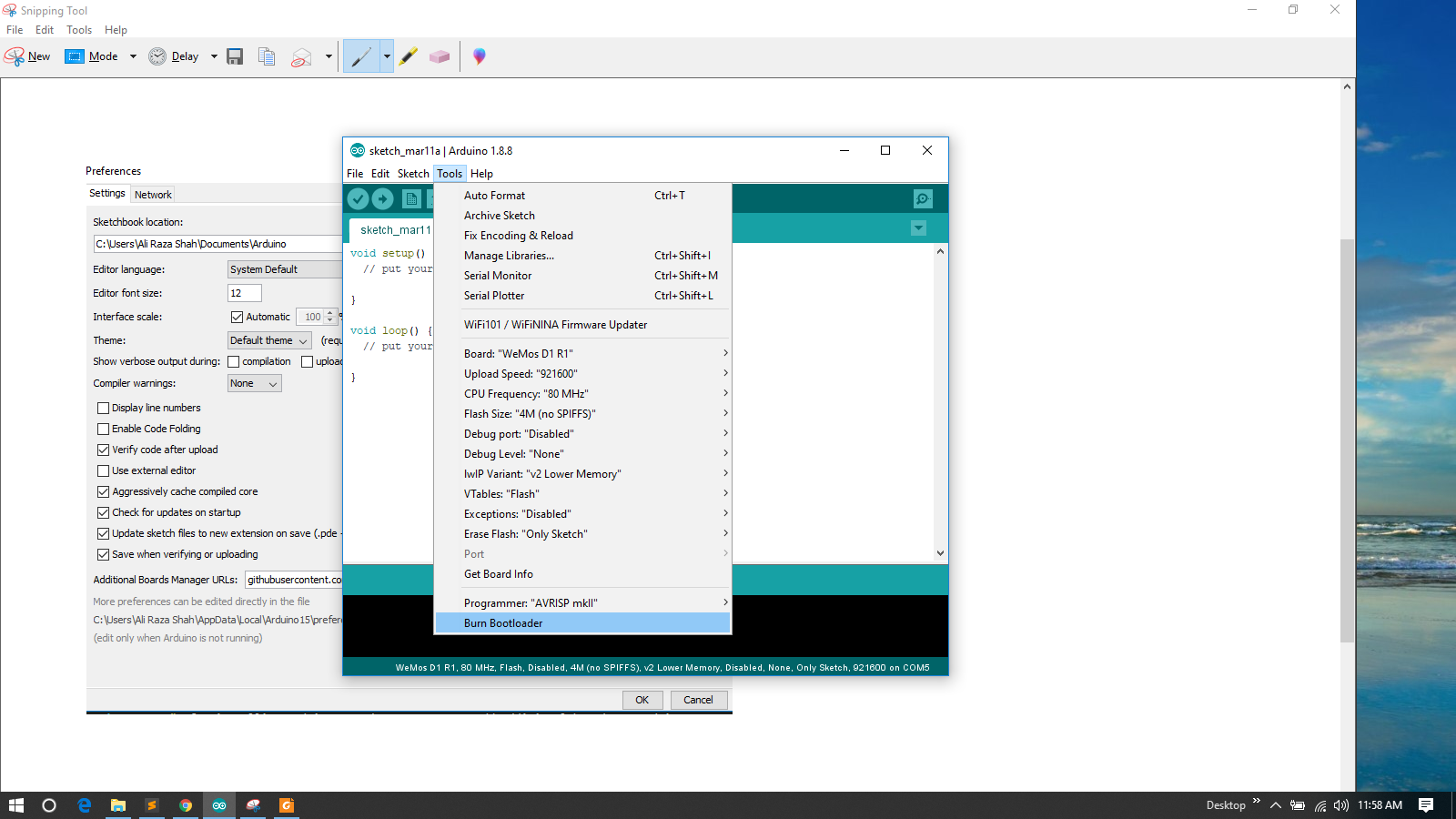1456x819 pixels.
Task: Select Get Board Info menu item
Action: [x=583, y=574]
